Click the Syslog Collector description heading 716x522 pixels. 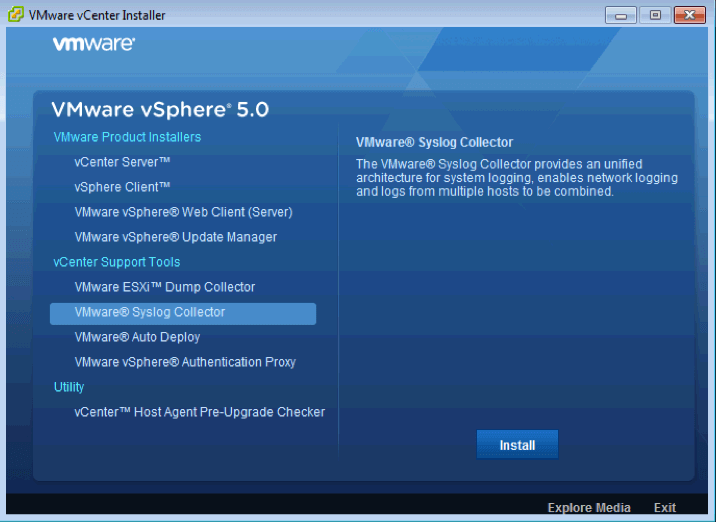[434, 142]
